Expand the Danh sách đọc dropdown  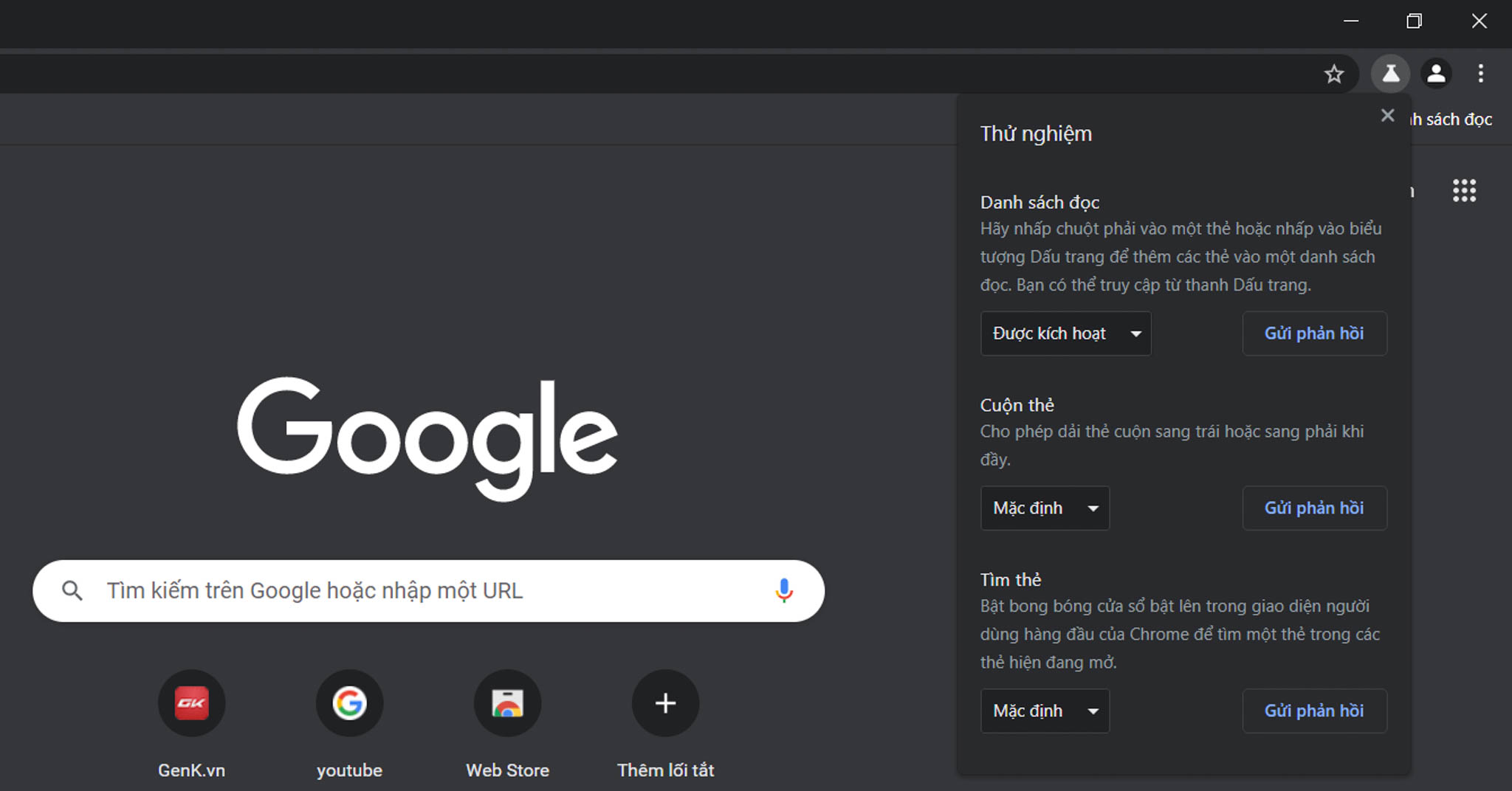tap(1065, 334)
